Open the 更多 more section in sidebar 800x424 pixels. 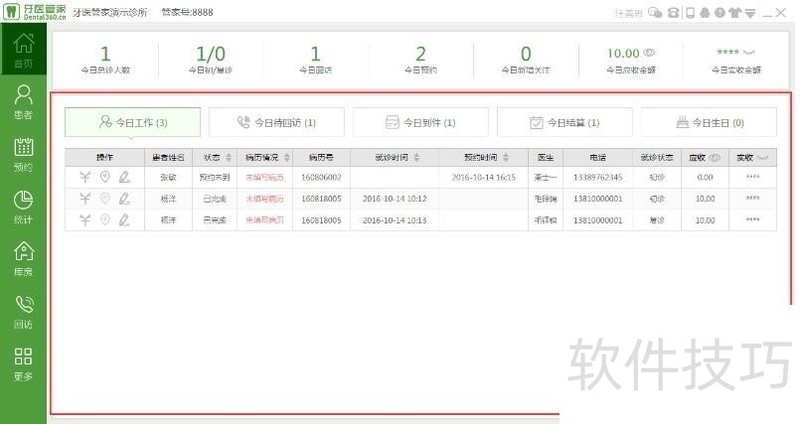pyautogui.click(x=23, y=364)
